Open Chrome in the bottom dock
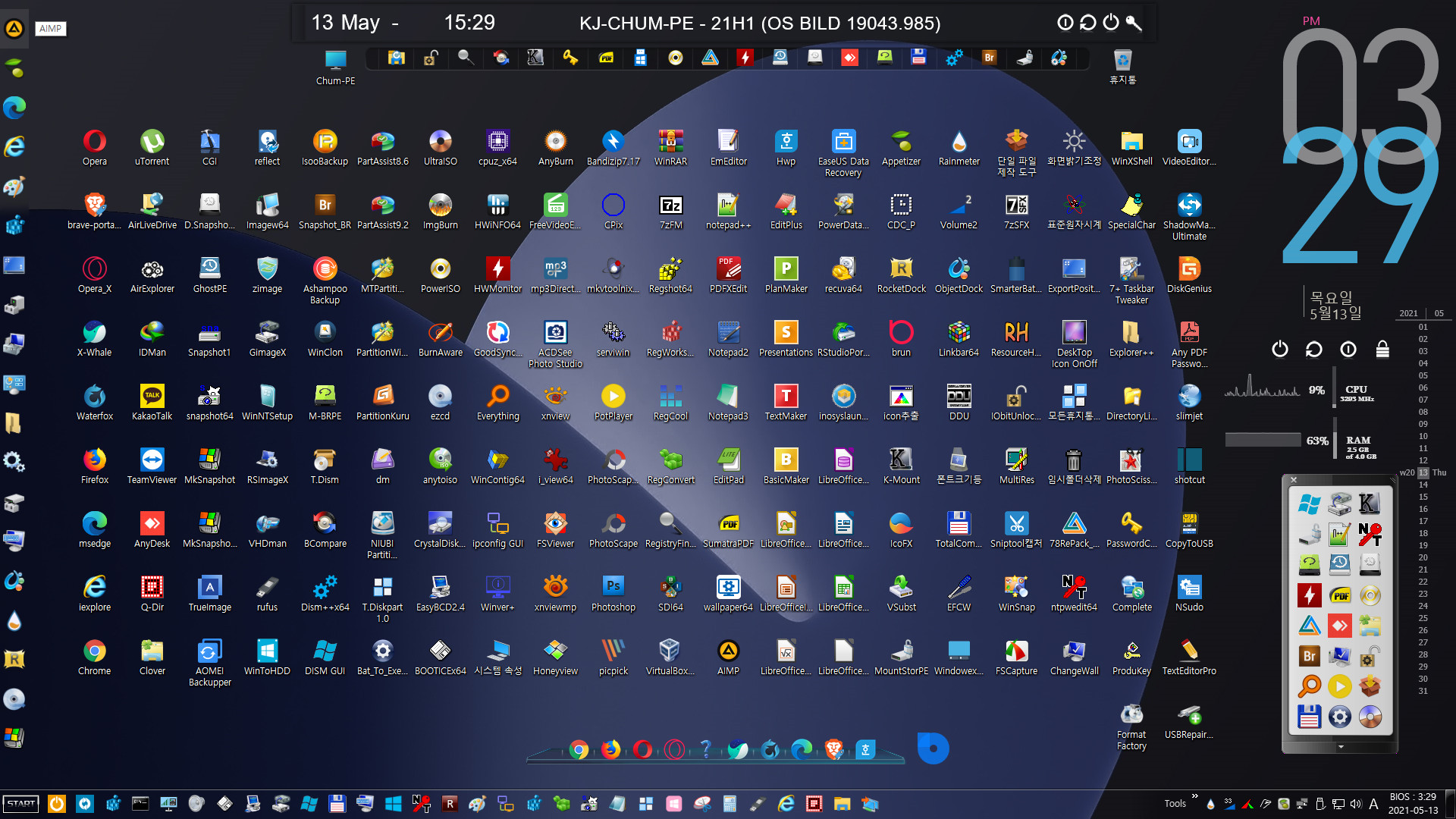The height and width of the screenshot is (819, 1456). 579,750
